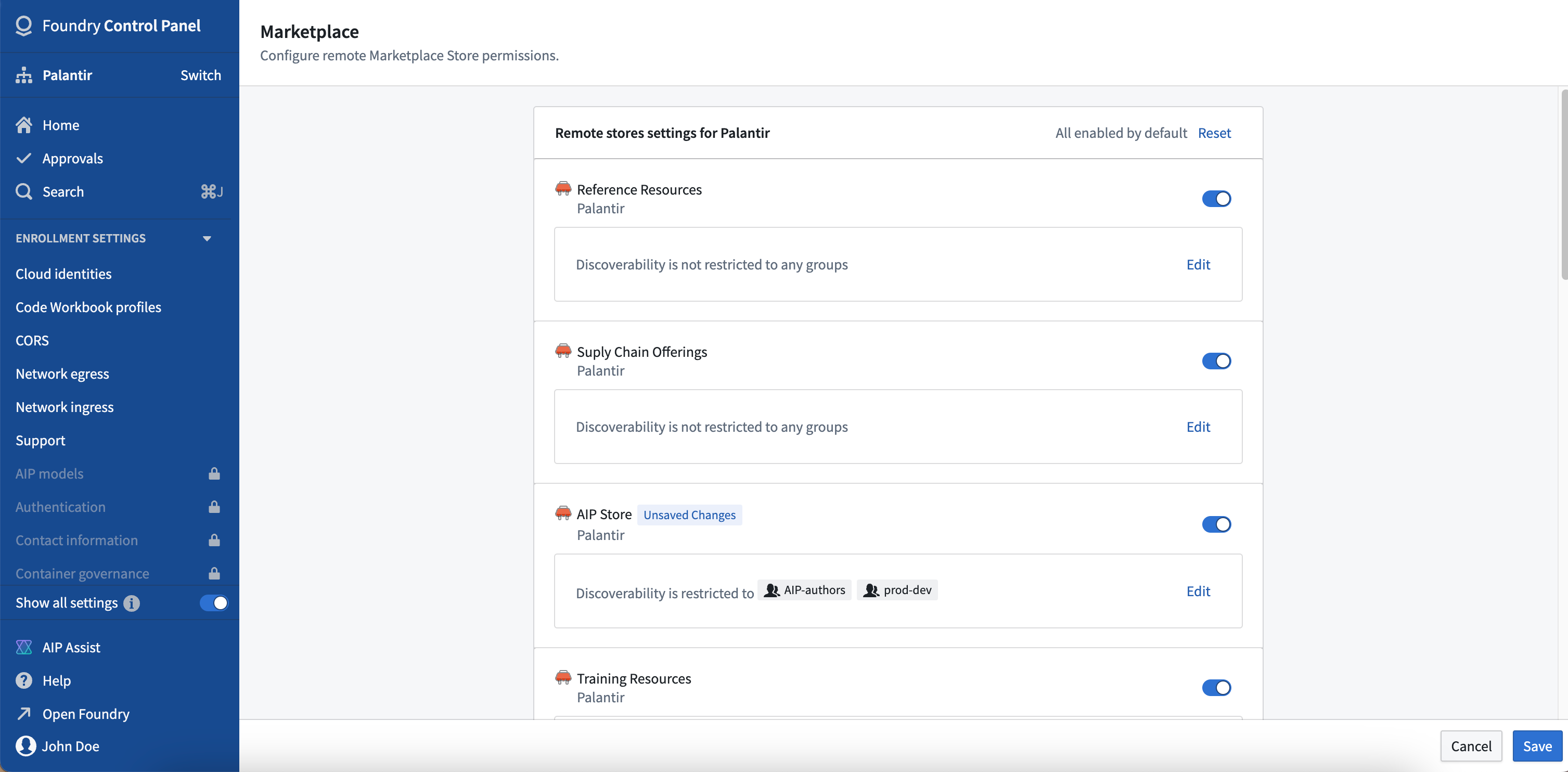The image size is (1568, 772).
Task: Click the John Doe user avatar icon
Action: (x=25, y=746)
